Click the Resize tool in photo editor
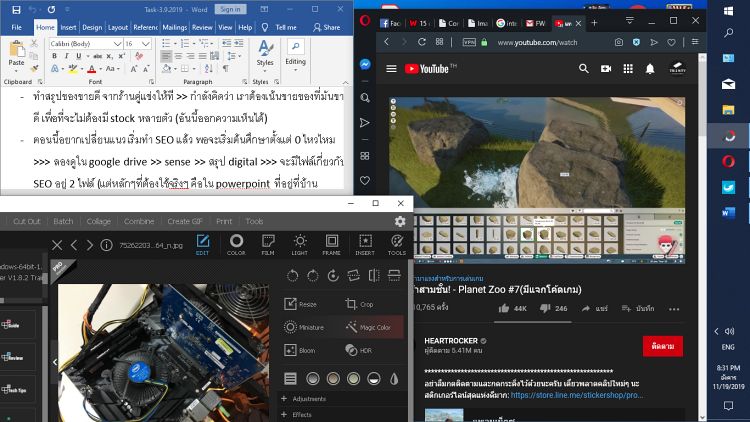Viewport: 750px width, 422px height. tap(300, 304)
